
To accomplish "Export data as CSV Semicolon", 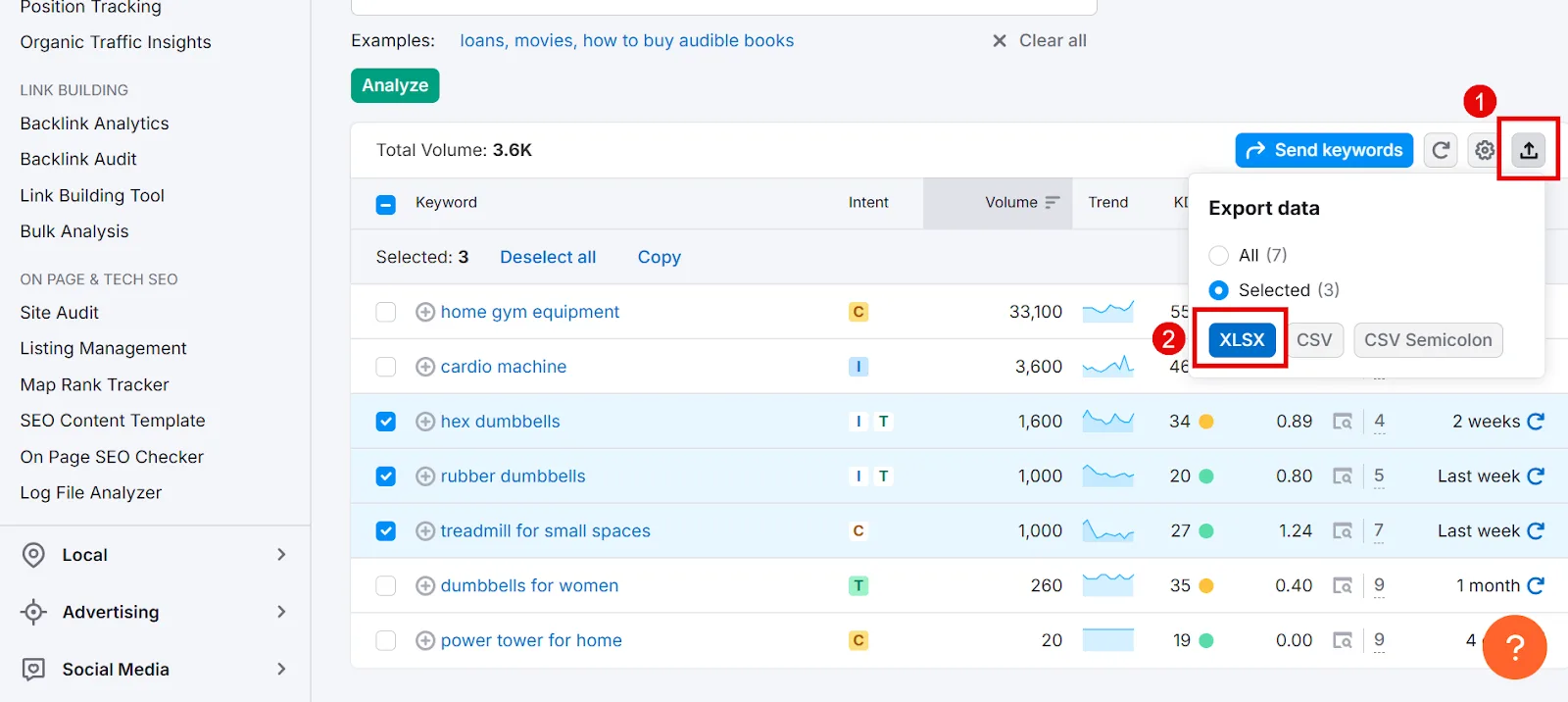I will coord(1428,340).
